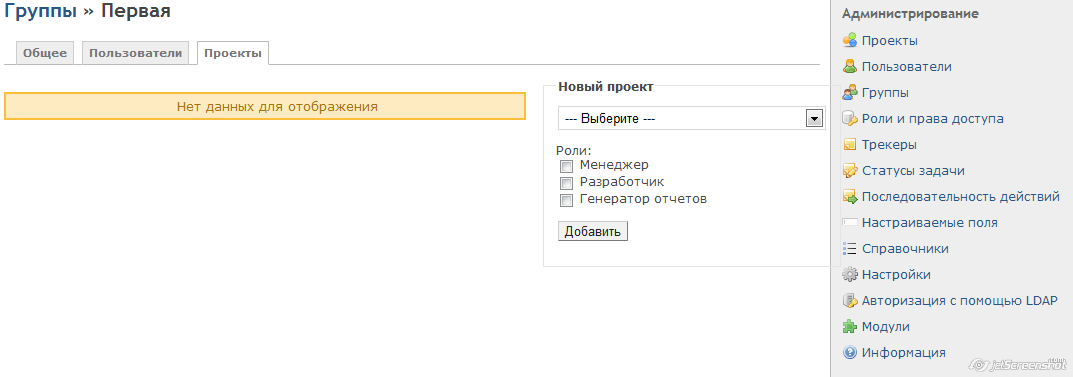
Task: Click the Последовательность действий icon
Action: click(x=849, y=196)
